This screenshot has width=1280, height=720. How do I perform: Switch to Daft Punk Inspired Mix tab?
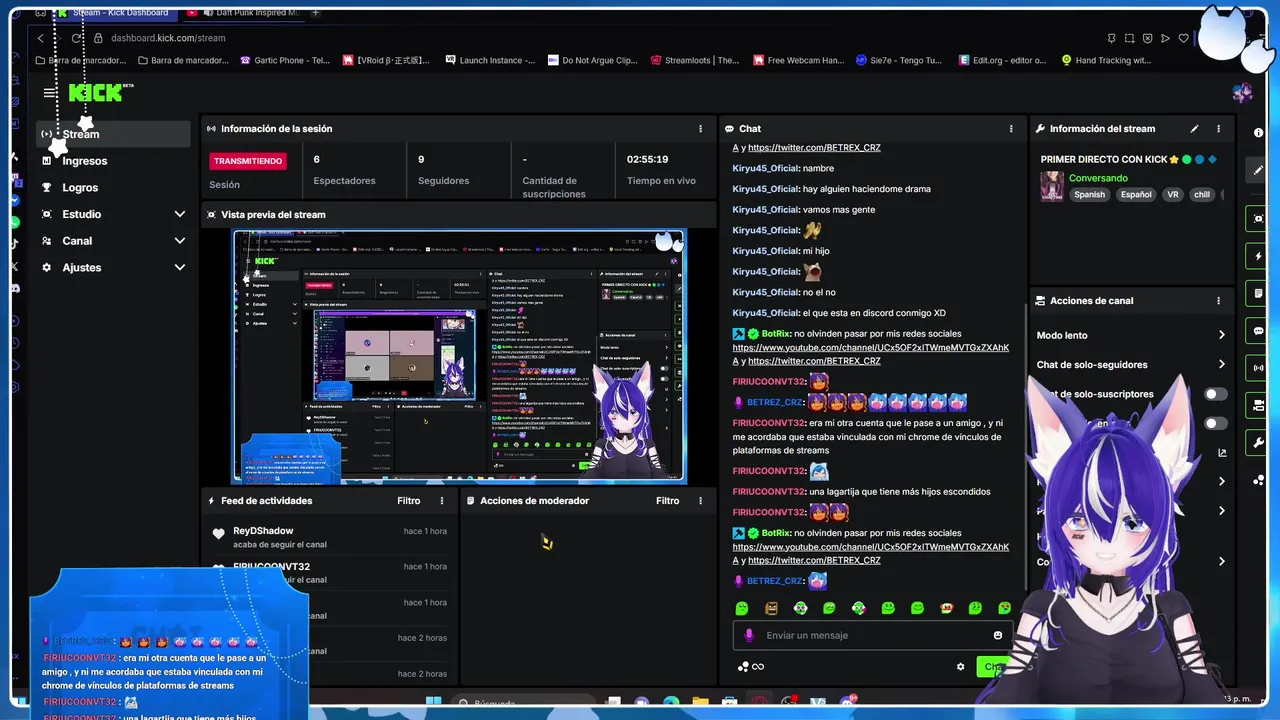coord(242,13)
